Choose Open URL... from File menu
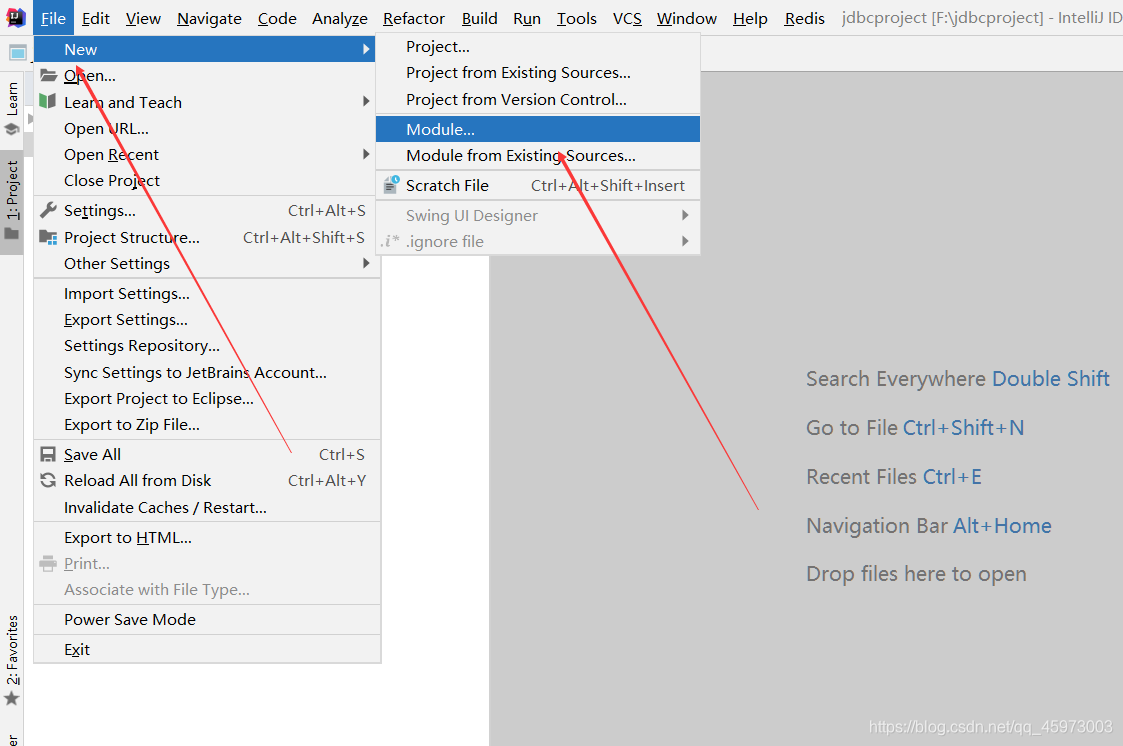 pos(205,128)
